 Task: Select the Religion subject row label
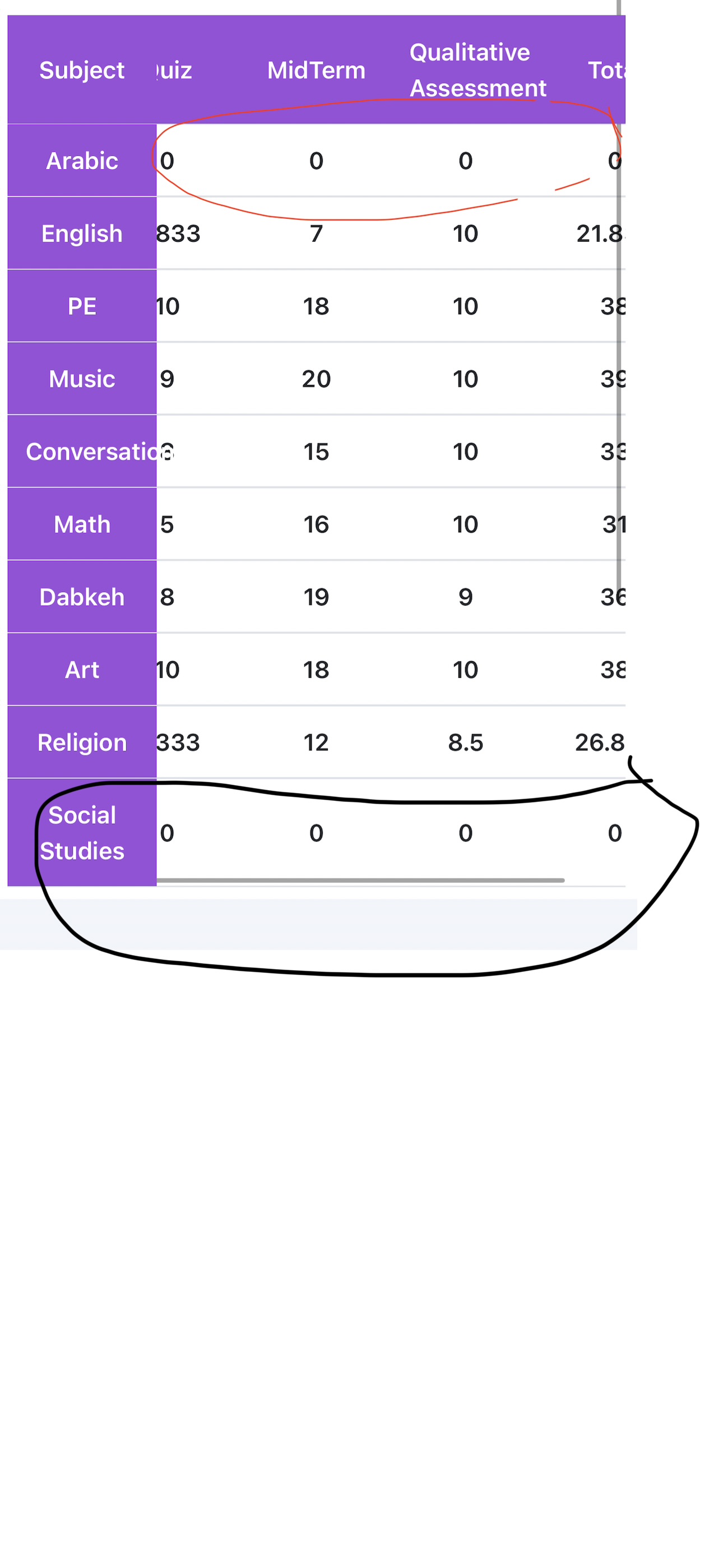[x=82, y=743]
